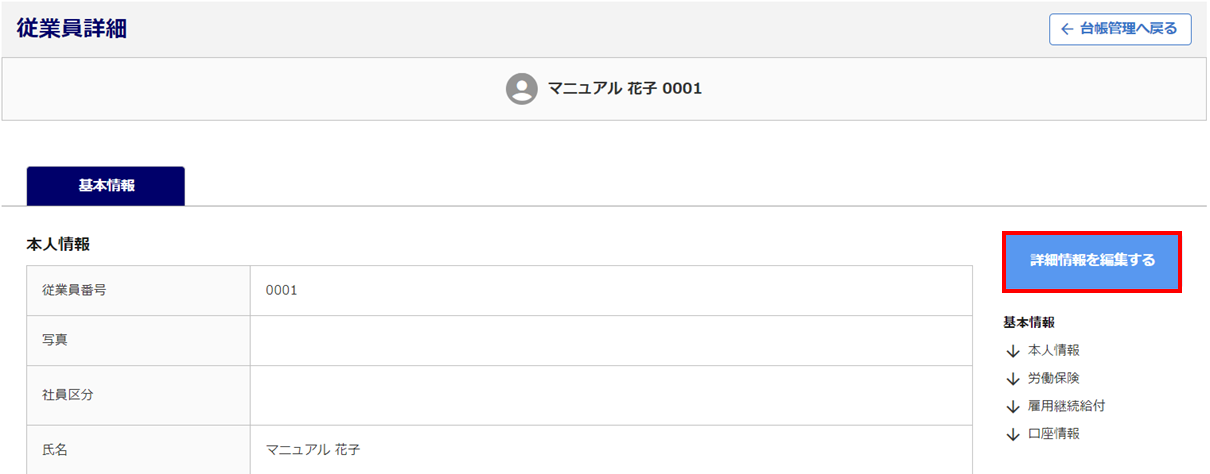Click the down arrow beside 口座情報
The image size is (1210, 474).
point(1013,434)
